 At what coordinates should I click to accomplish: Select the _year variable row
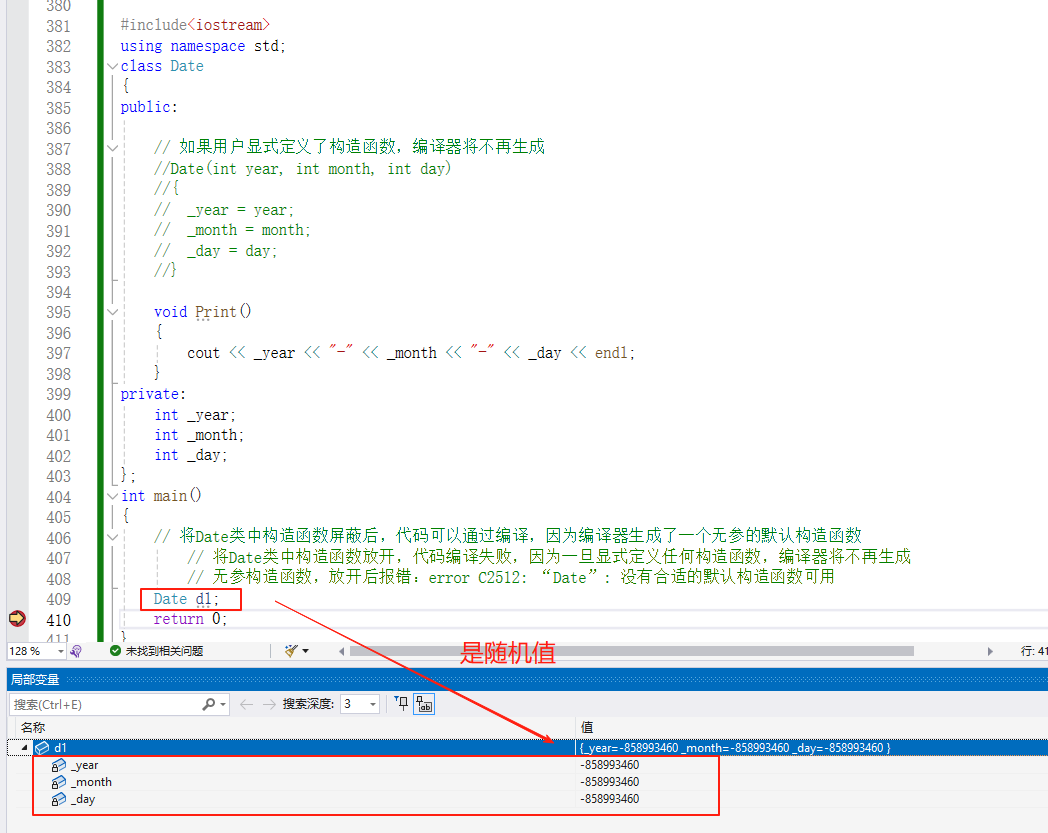[527, 765]
